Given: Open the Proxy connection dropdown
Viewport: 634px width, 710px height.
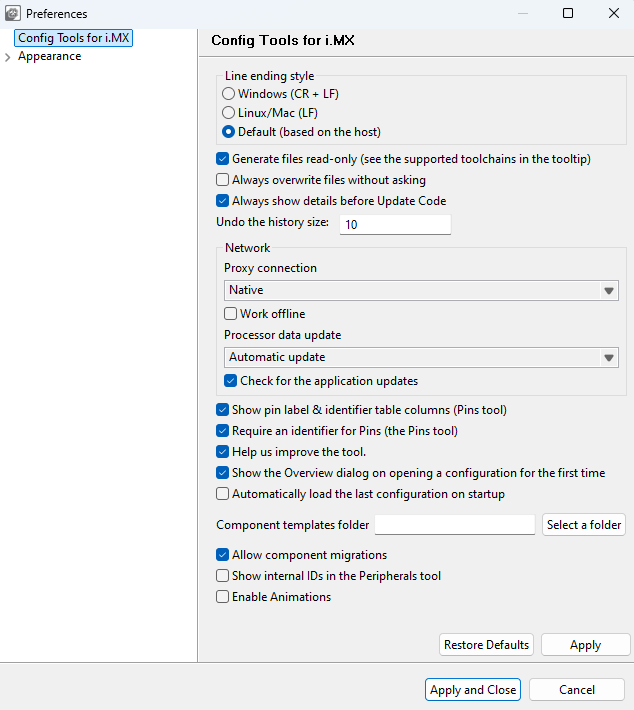Looking at the screenshot, I should 421,290.
